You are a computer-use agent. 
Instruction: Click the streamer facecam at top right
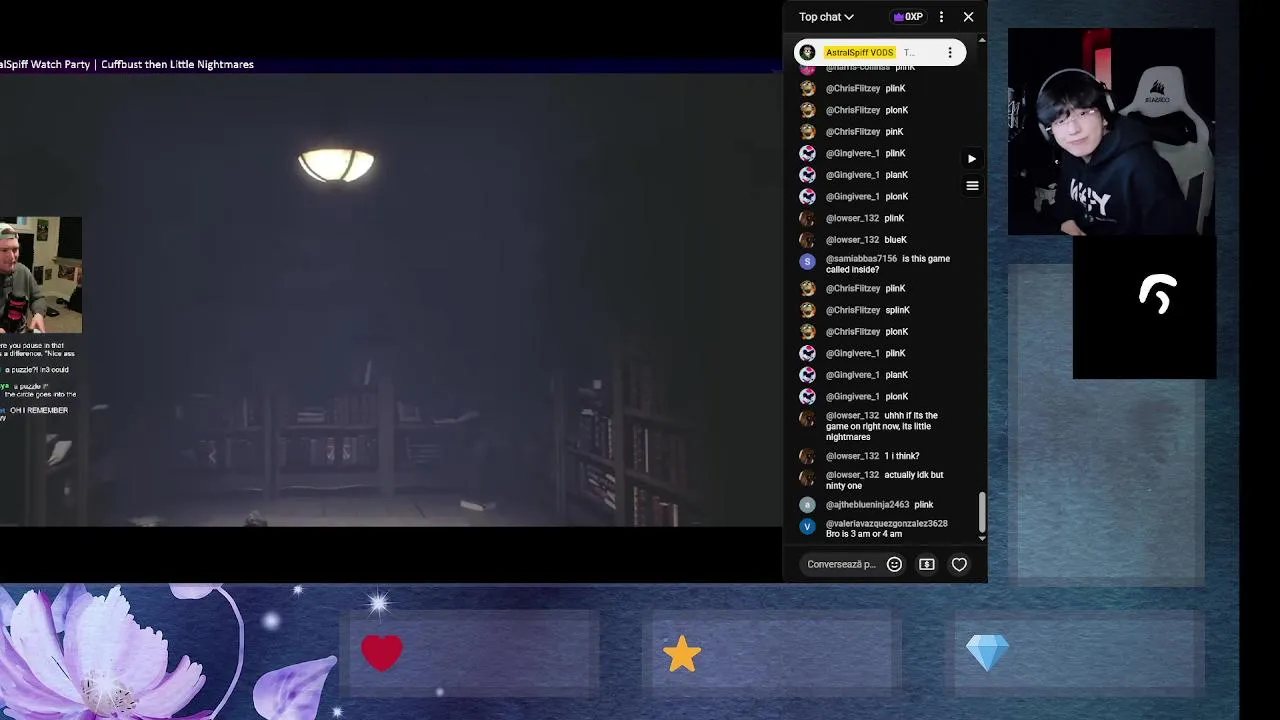pyautogui.click(x=1111, y=132)
